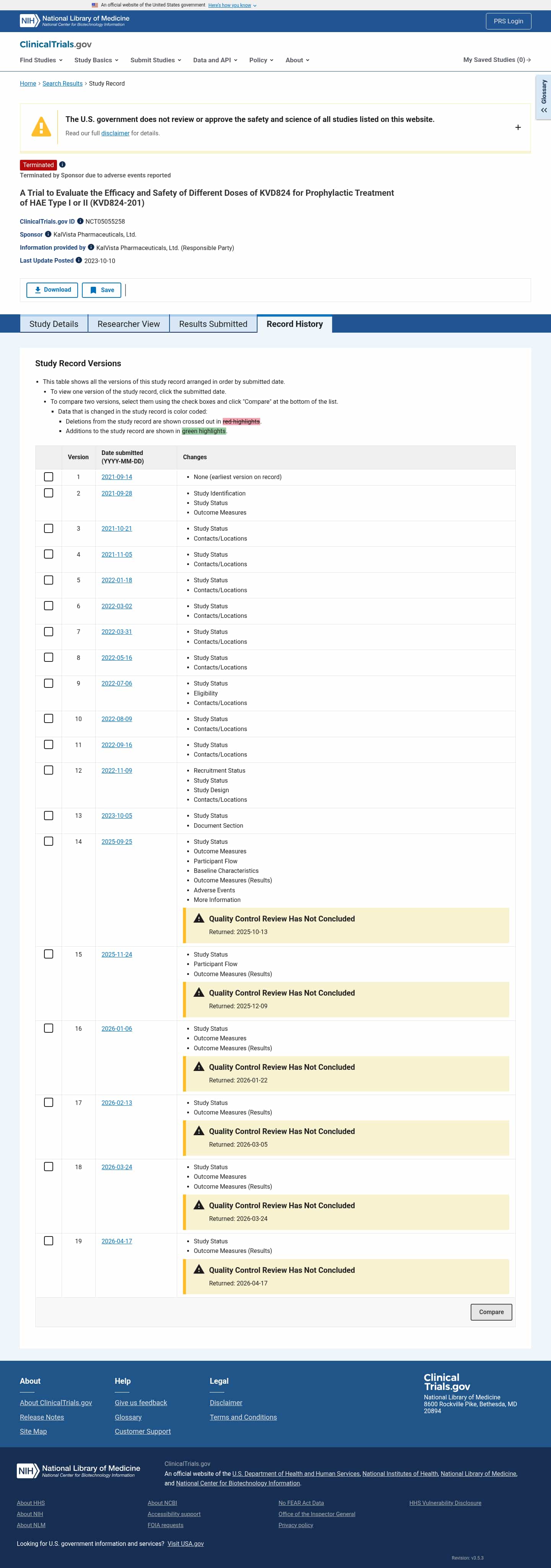Open the 2025-09-25 version link
The image size is (551, 1568).
click(117, 842)
